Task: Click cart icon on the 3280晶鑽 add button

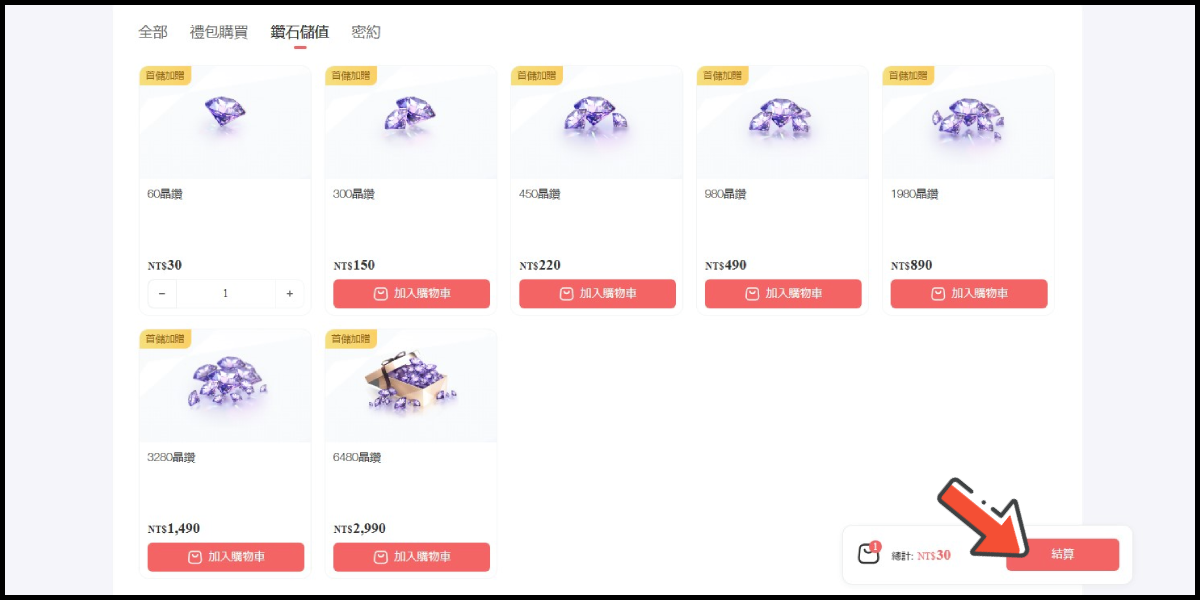Action: [x=195, y=557]
